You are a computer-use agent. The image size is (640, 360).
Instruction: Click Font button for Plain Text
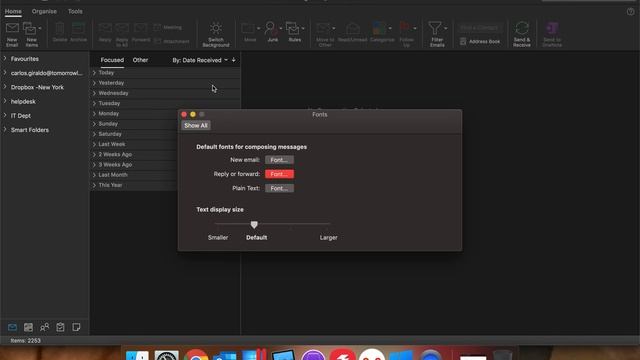coord(279,188)
